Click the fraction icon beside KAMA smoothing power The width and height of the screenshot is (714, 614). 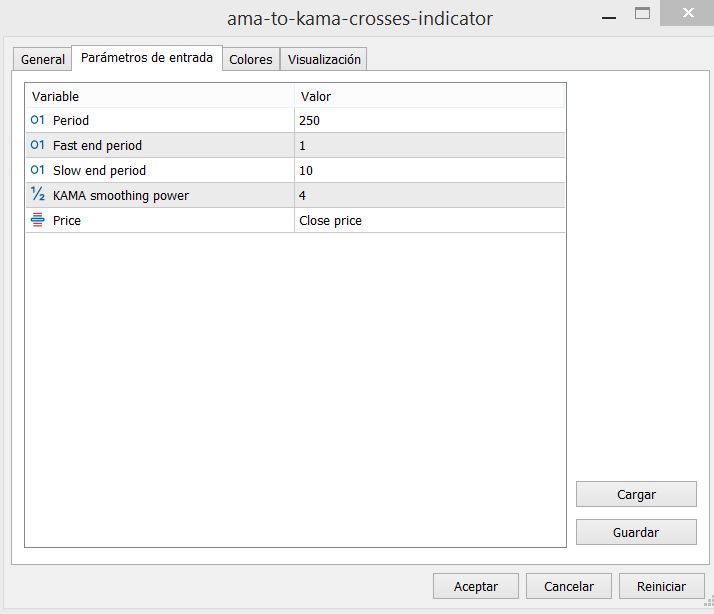[x=37, y=194]
